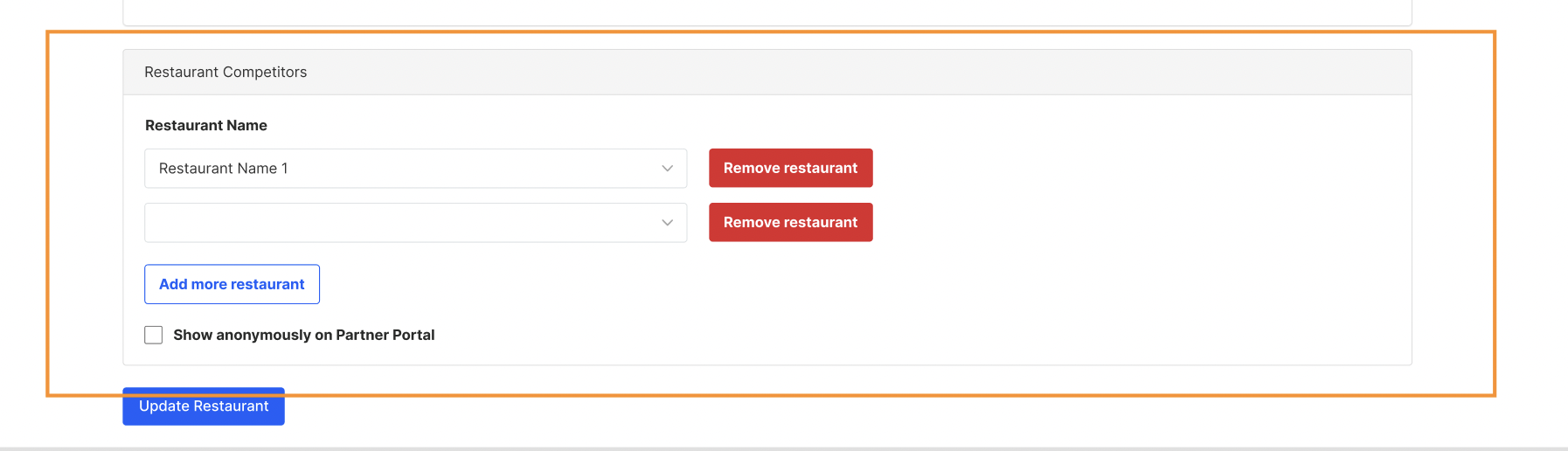Open the 'Restaurant Name 1' dropdown
This screenshot has width=1568, height=451.
tap(415, 169)
